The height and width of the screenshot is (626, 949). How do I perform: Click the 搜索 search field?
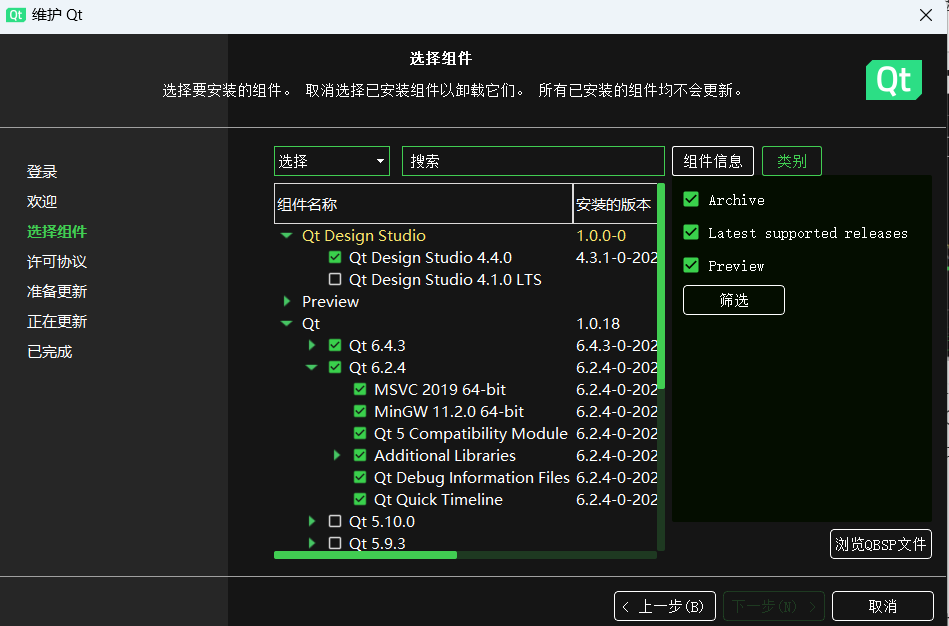(x=533, y=161)
